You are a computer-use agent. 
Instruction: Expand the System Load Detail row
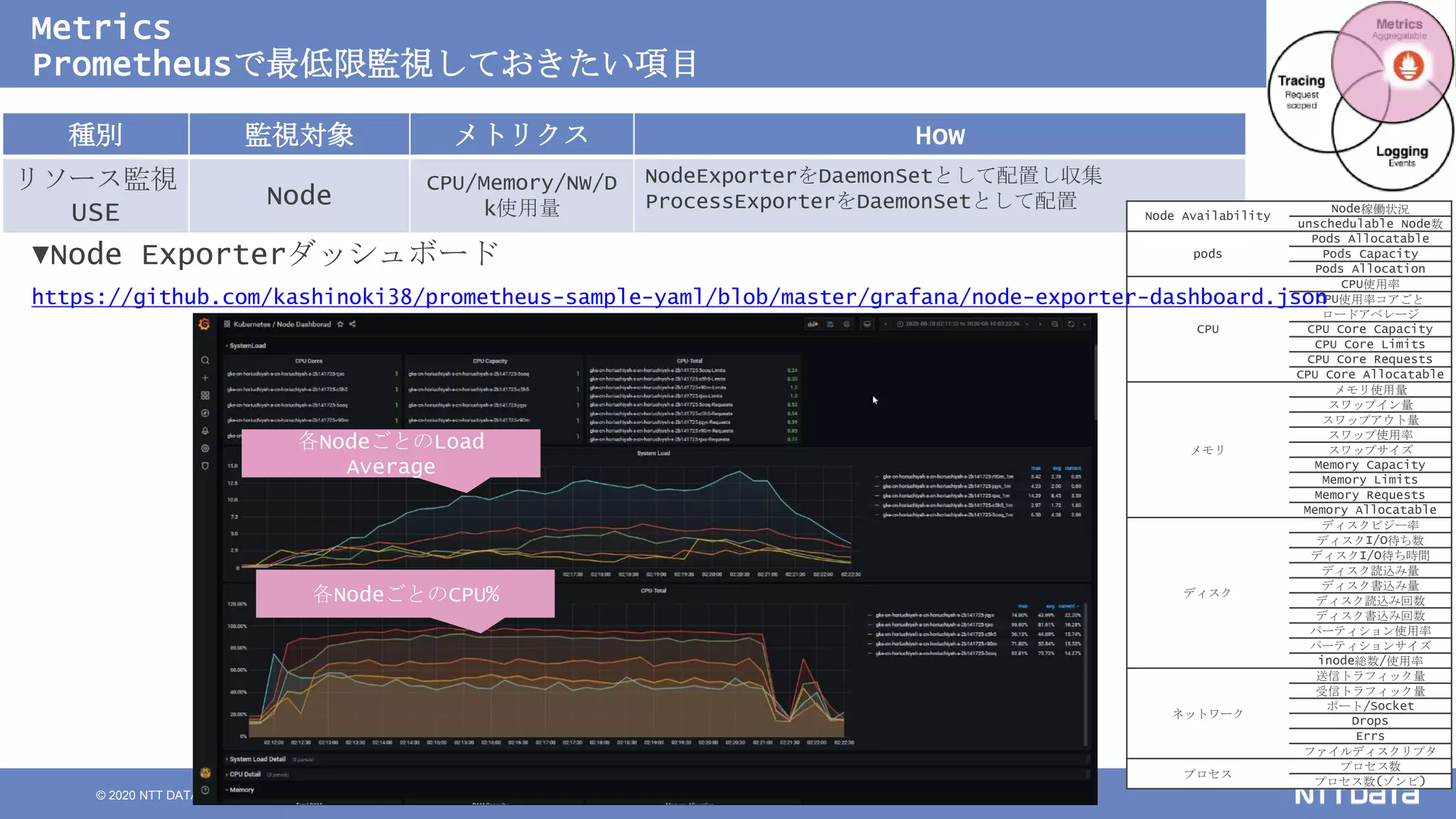(x=257, y=759)
